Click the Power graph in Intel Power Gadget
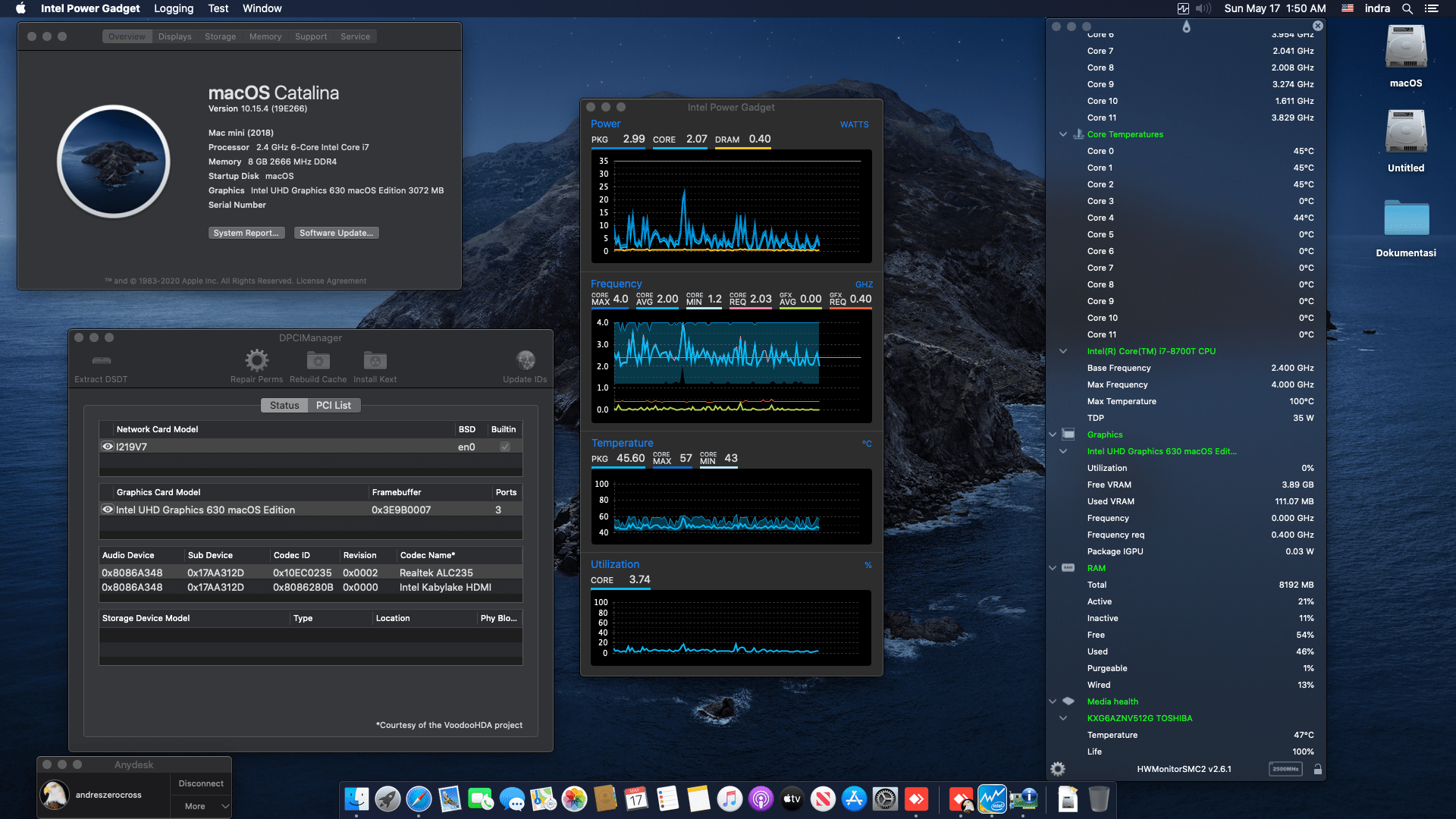The width and height of the screenshot is (1456, 819). coord(731,206)
